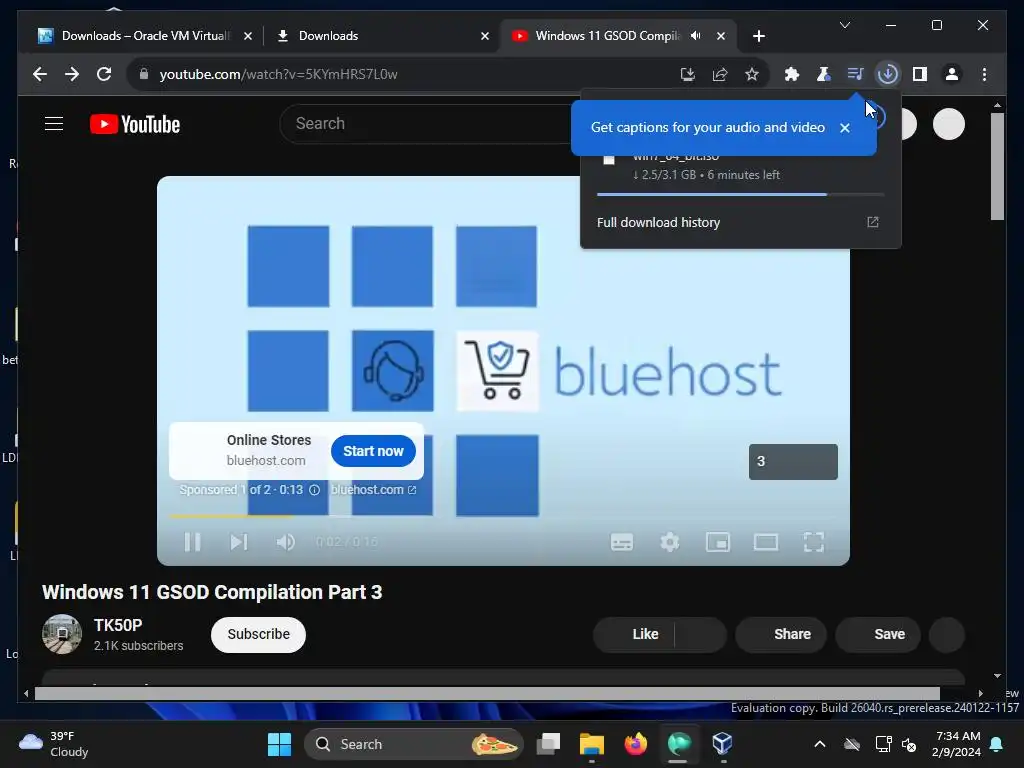Open download history external icon
The image size is (1024, 768).
(872, 223)
